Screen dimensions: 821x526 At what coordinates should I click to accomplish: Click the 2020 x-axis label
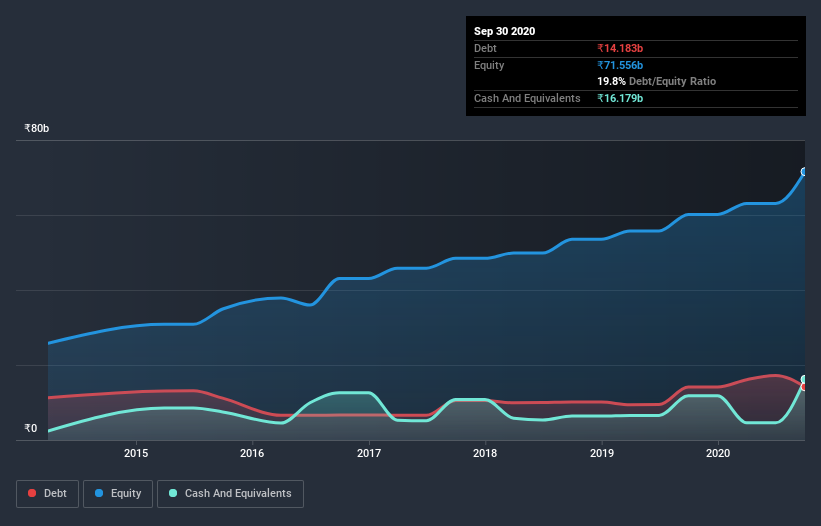pyautogui.click(x=718, y=453)
